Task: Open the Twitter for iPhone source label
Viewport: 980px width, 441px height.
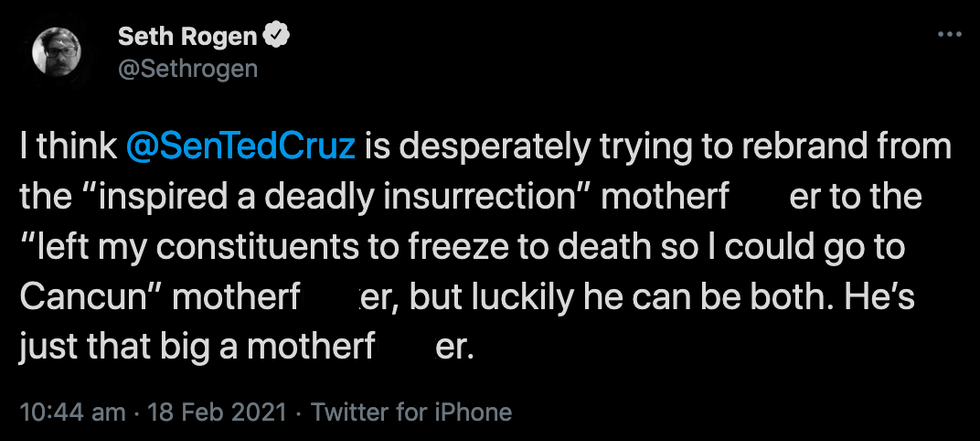Action: (x=412, y=412)
